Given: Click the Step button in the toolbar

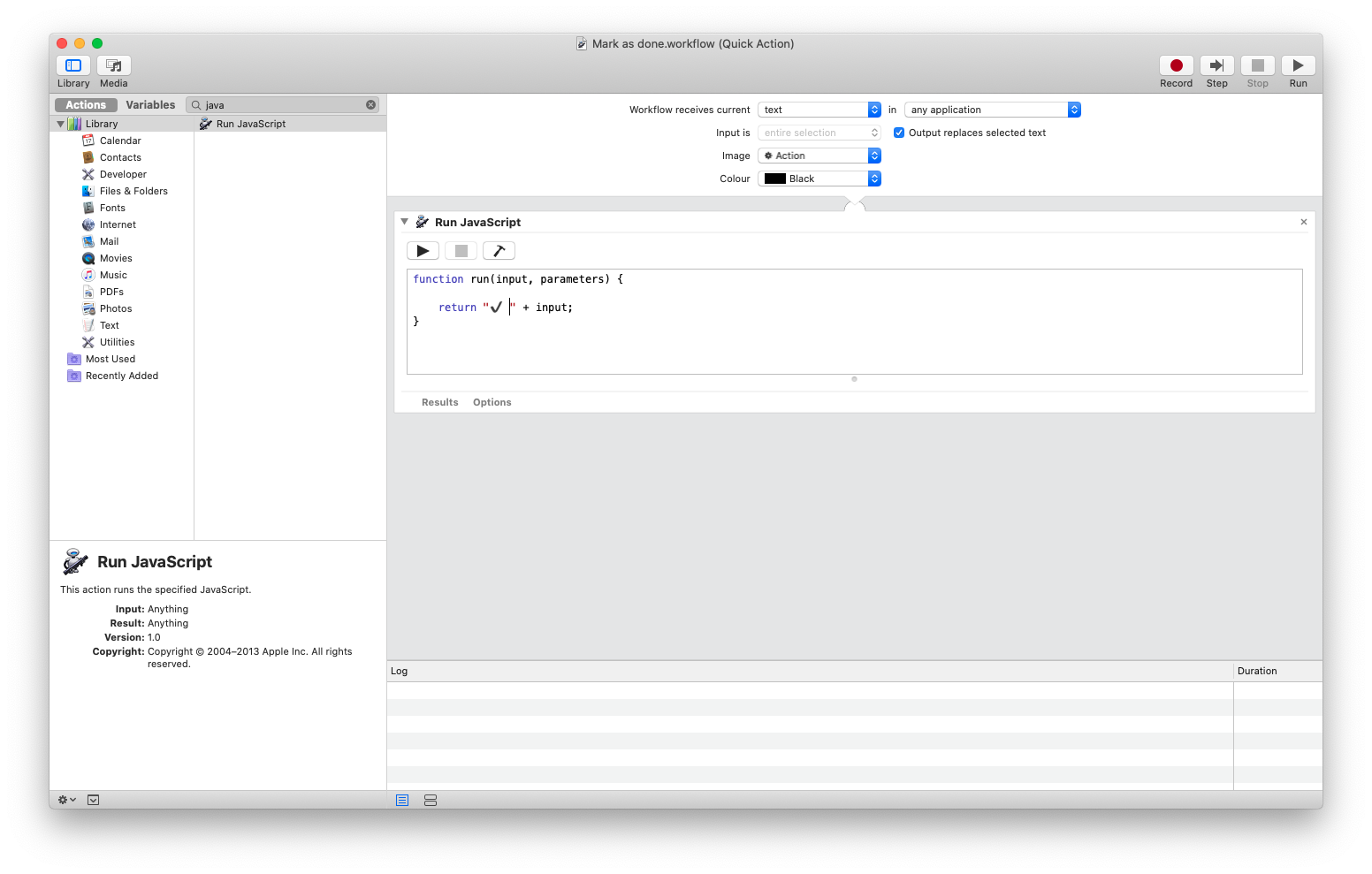Looking at the screenshot, I should (x=1216, y=66).
